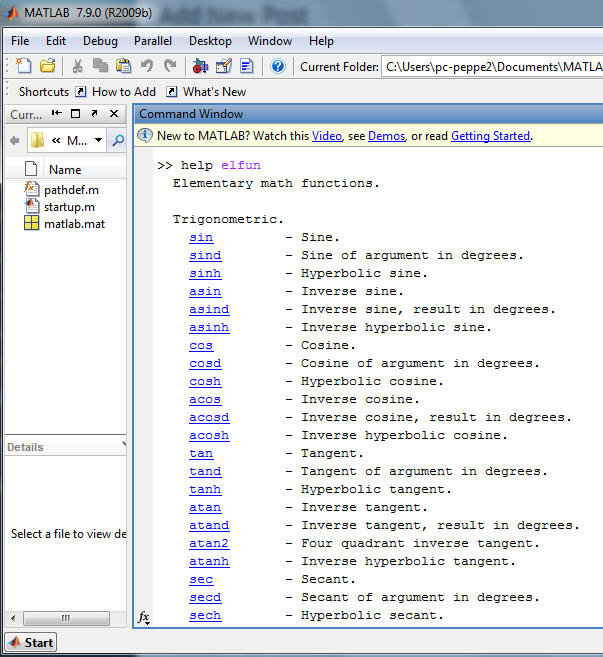Click the horizontal scrollbar thumb in Current Folder
The width and height of the screenshot is (603, 657).
[66, 618]
